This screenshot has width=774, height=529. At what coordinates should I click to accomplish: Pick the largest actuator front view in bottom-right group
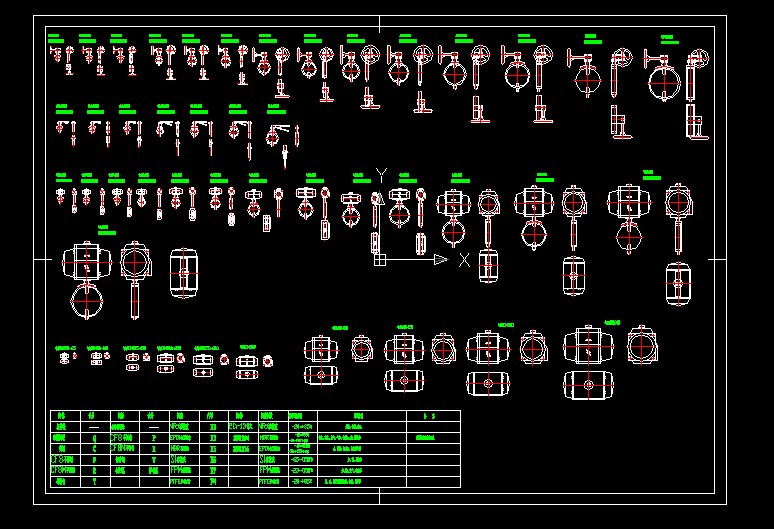coord(588,346)
